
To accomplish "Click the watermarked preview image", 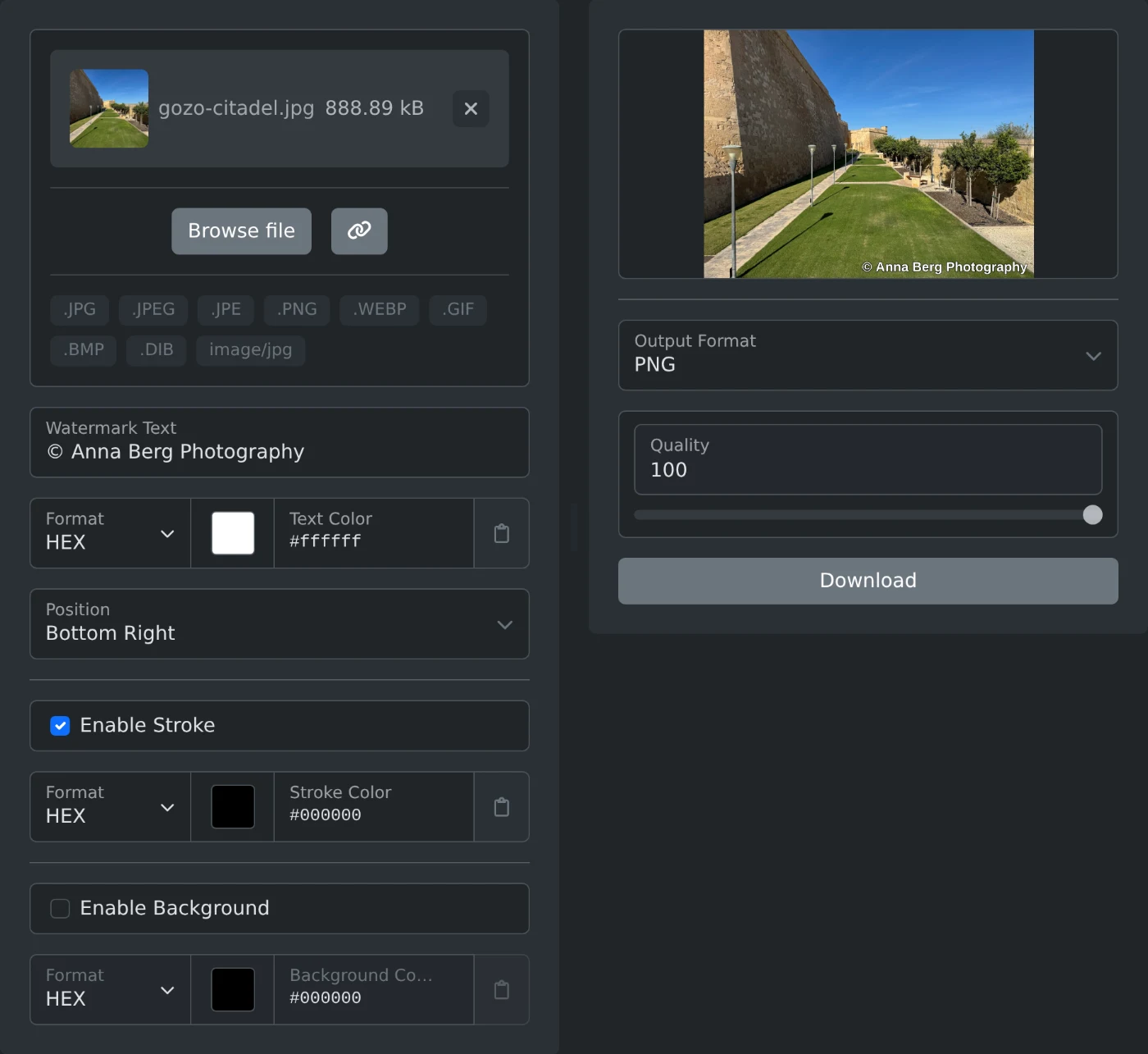I will (868, 154).
